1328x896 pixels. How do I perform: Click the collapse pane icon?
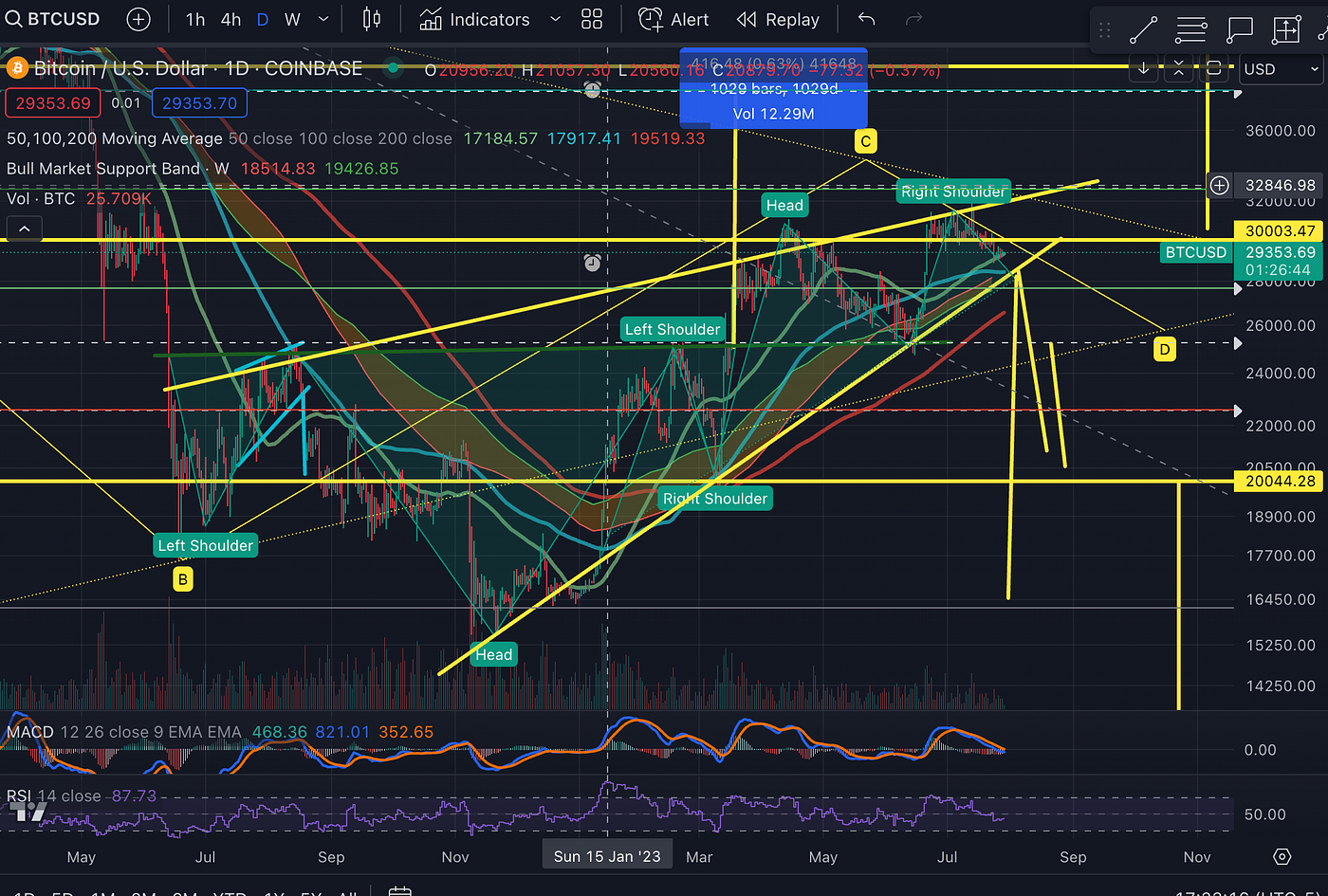coord(1179,68)
